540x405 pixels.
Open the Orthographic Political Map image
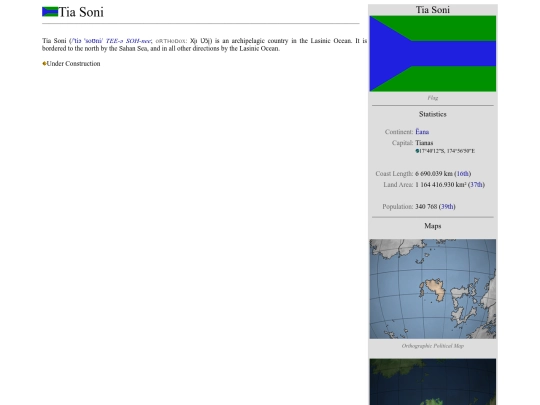(x=433, y=289)
